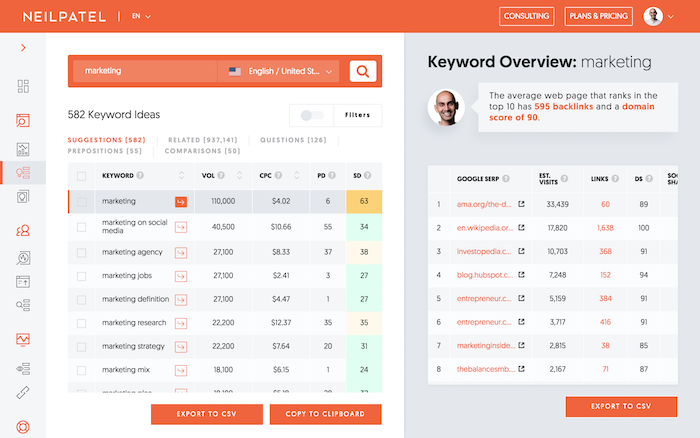
Task: Check the box for marketing strategy
Action: (x=81, y=347)
